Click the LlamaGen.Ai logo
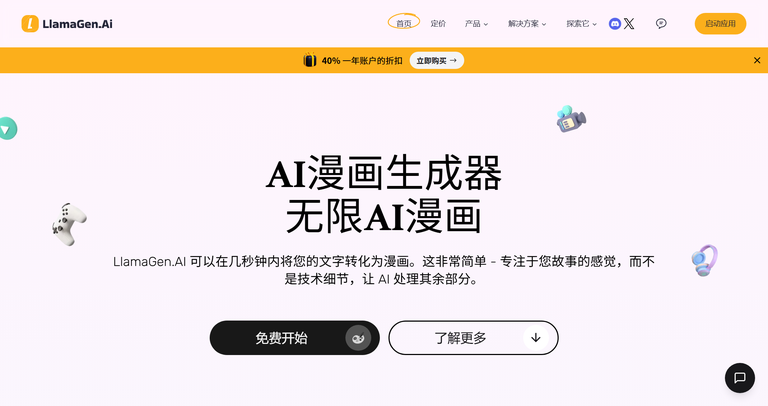The height and width of the screenshot is (406, 768). (x=67, y=24)
